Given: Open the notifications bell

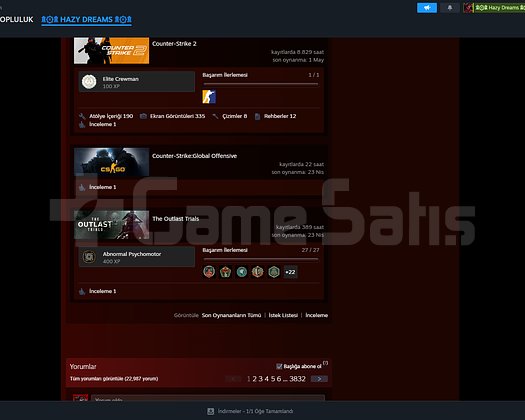Looking at the screenshot, I should pos(450,8).
